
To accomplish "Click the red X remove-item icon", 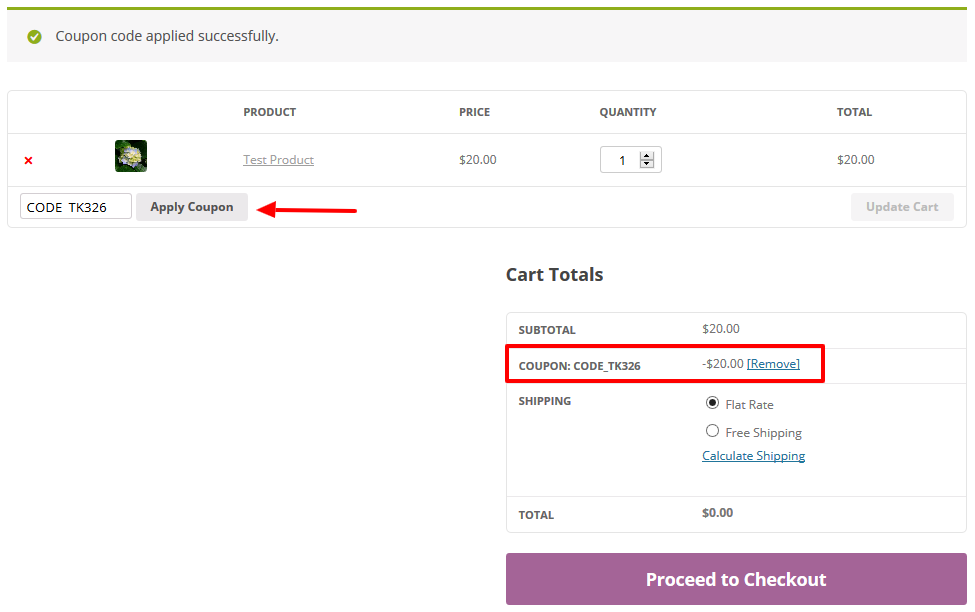I will coord(28,160).
